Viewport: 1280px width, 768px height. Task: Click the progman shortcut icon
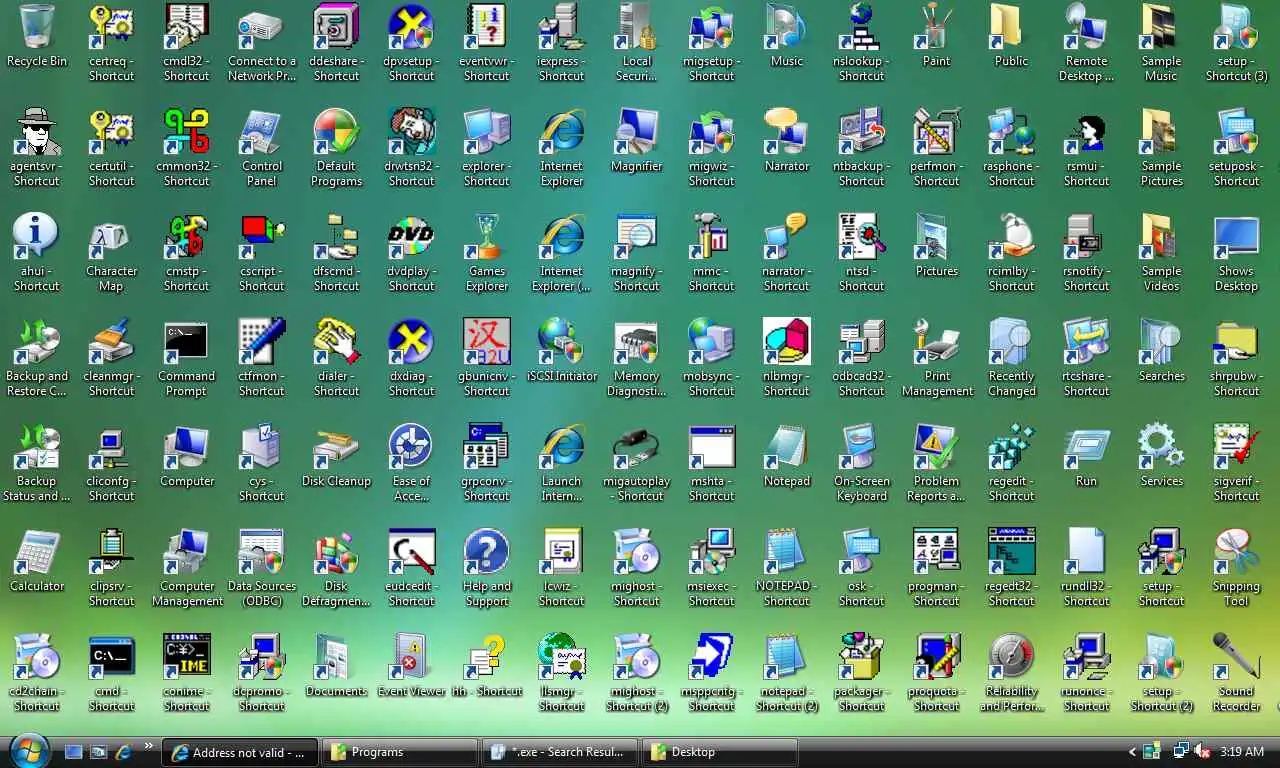937,552
